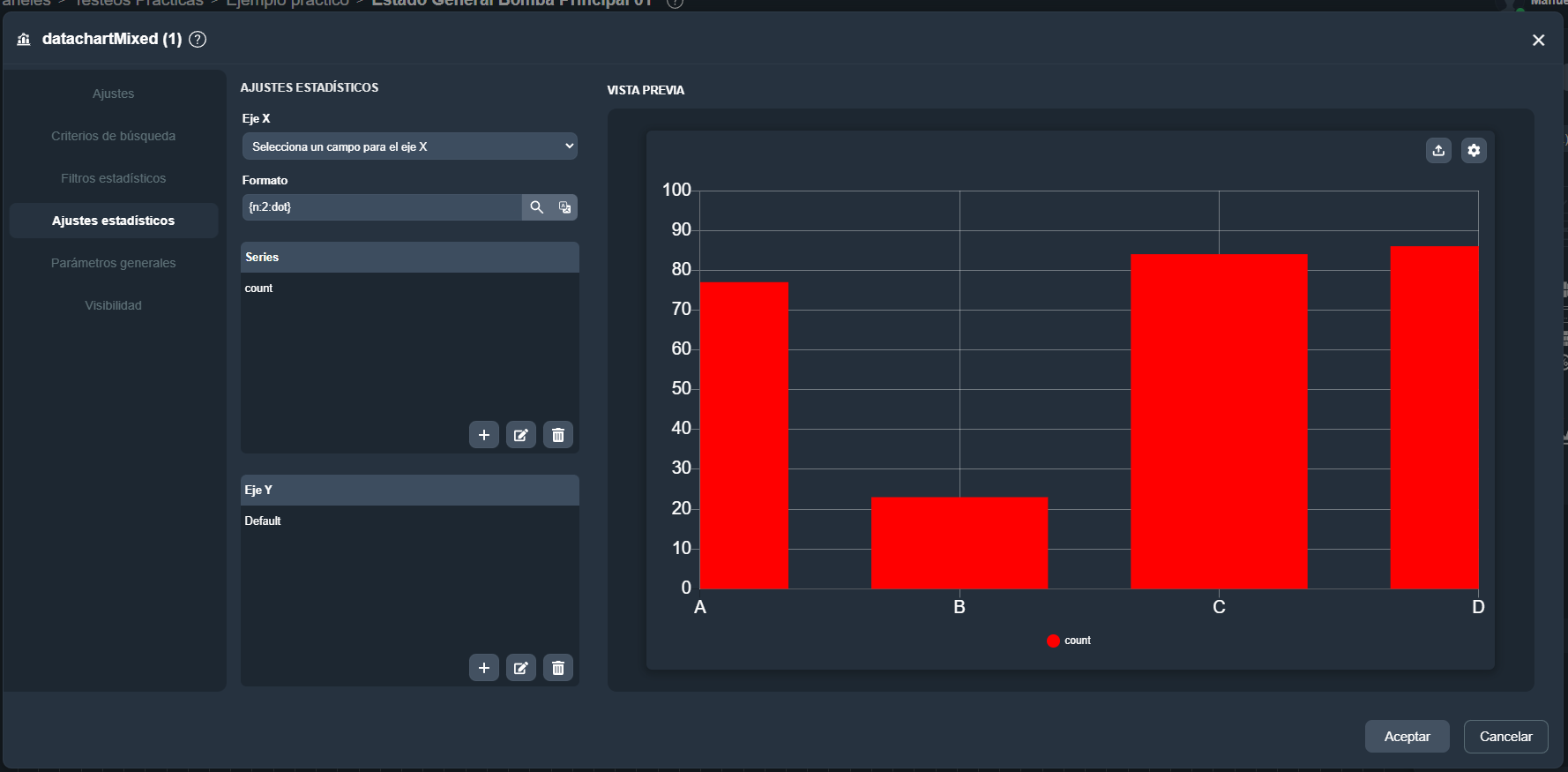Image resolution: width=1568 pixels, height=772 pixels.
Task: Click the magnifier icon in Formato field
Action: [536, 207]
